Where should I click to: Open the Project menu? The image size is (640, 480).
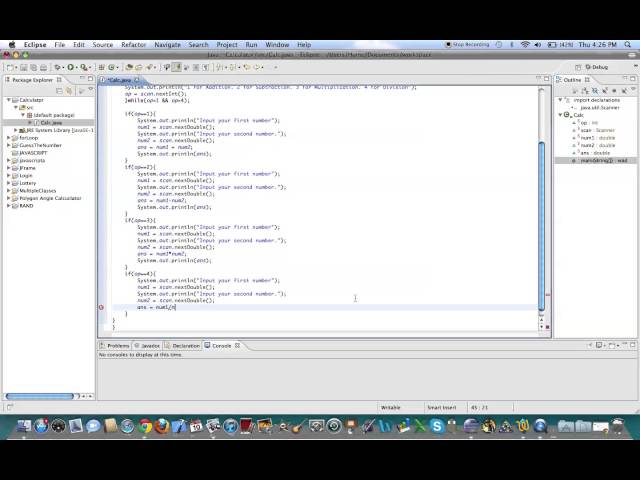(227, 44)
